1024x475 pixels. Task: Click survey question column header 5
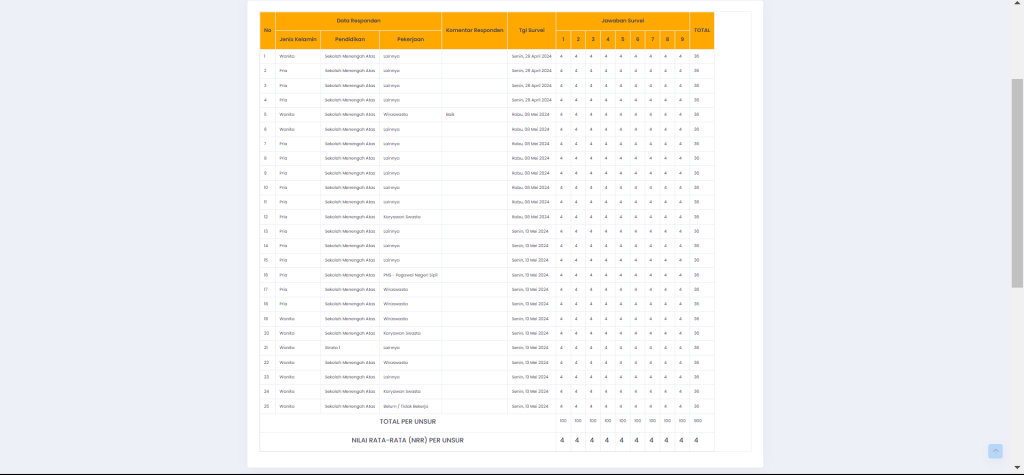[622, 39]
